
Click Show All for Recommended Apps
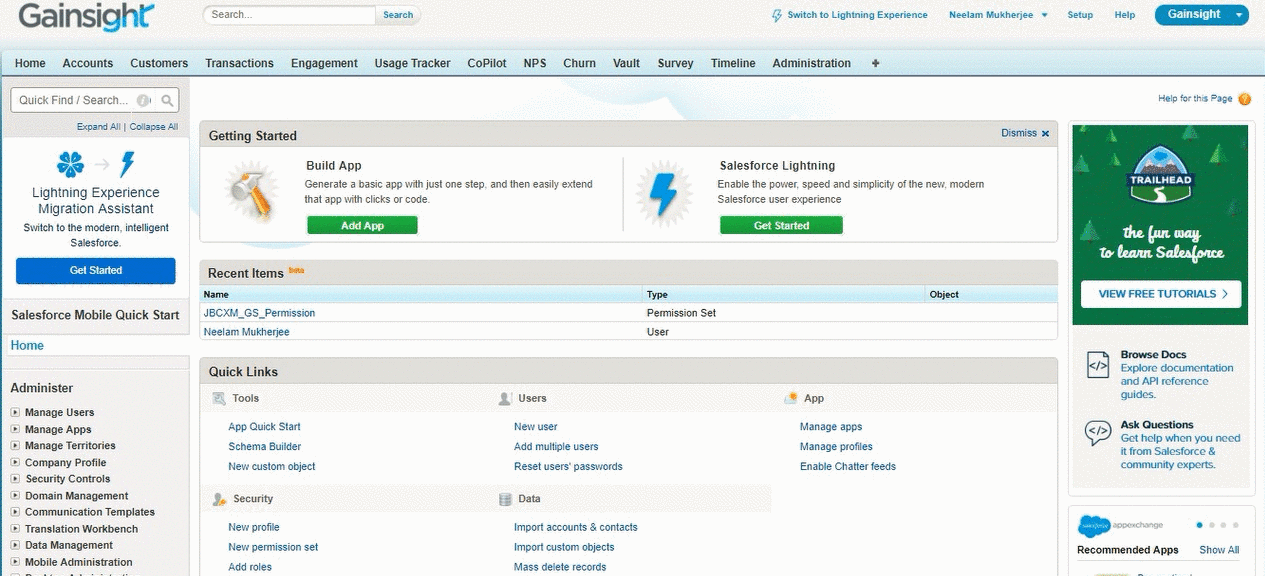1219,550
